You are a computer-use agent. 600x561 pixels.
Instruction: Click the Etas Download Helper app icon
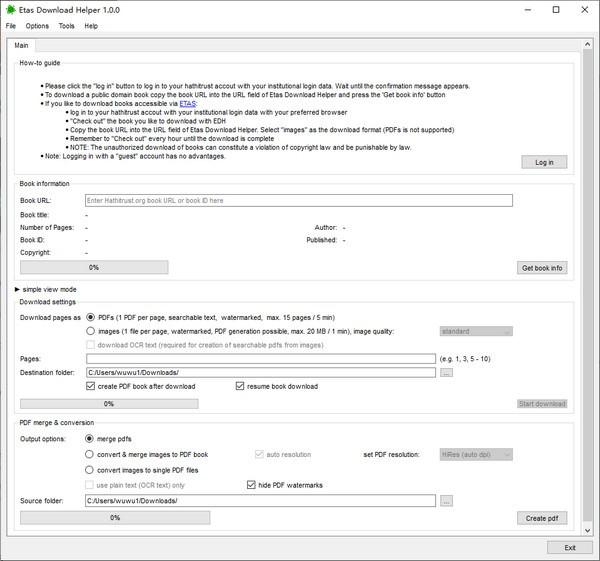click(11, 10)
